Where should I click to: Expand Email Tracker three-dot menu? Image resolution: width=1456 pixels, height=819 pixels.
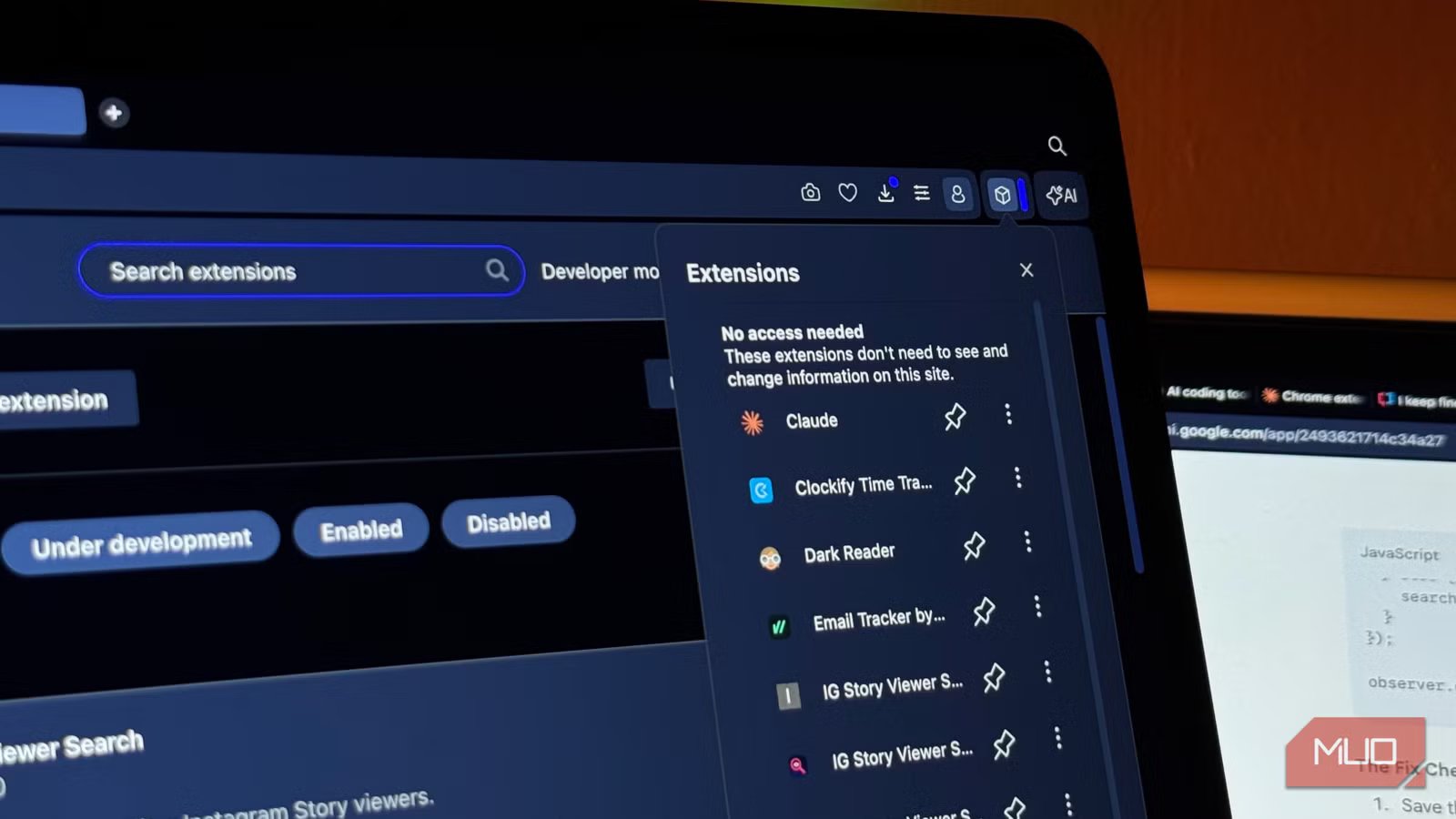1037,607
